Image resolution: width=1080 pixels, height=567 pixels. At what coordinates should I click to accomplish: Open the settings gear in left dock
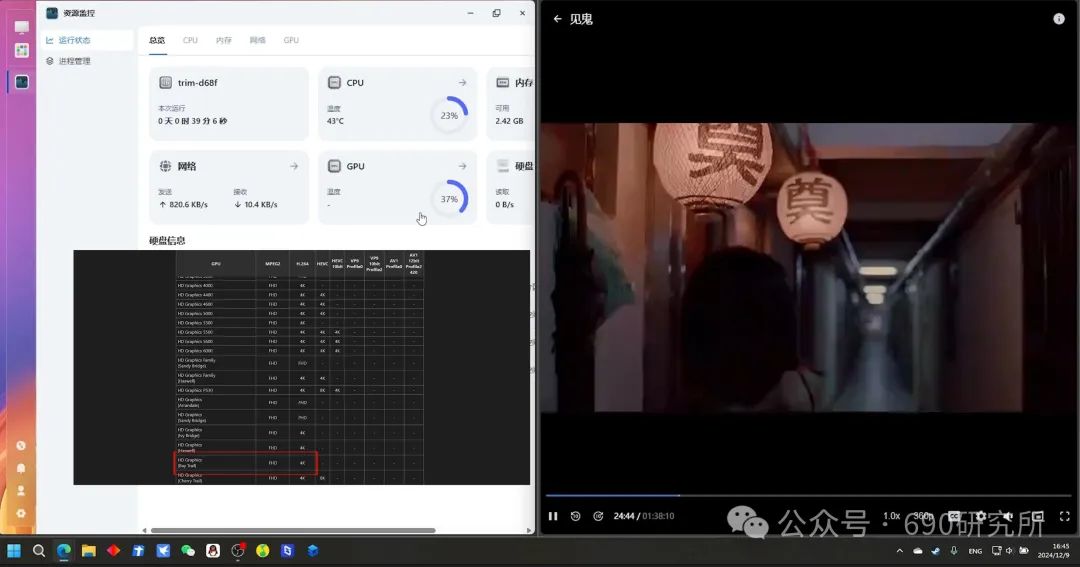click(x=21, y=513)
